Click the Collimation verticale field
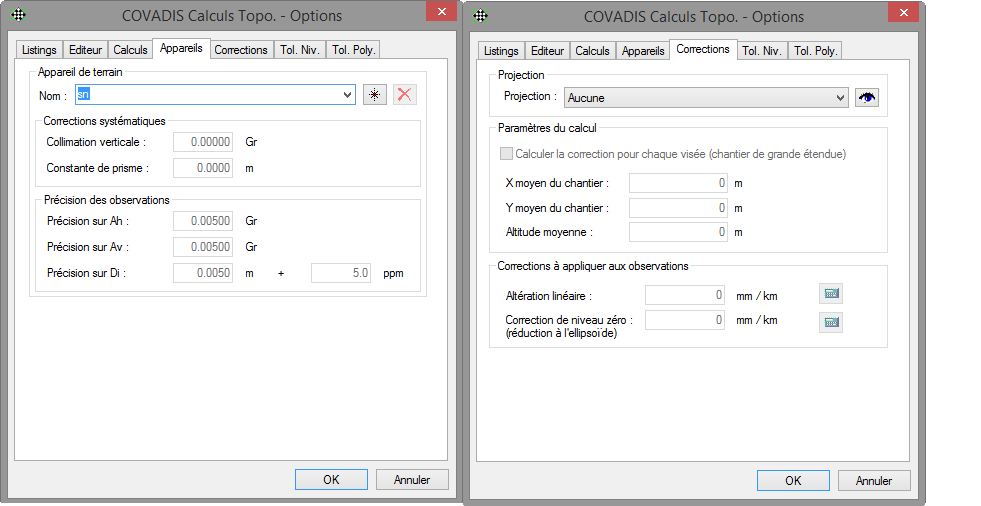Viewport: 981px width, 506px height. click(203, 142)
